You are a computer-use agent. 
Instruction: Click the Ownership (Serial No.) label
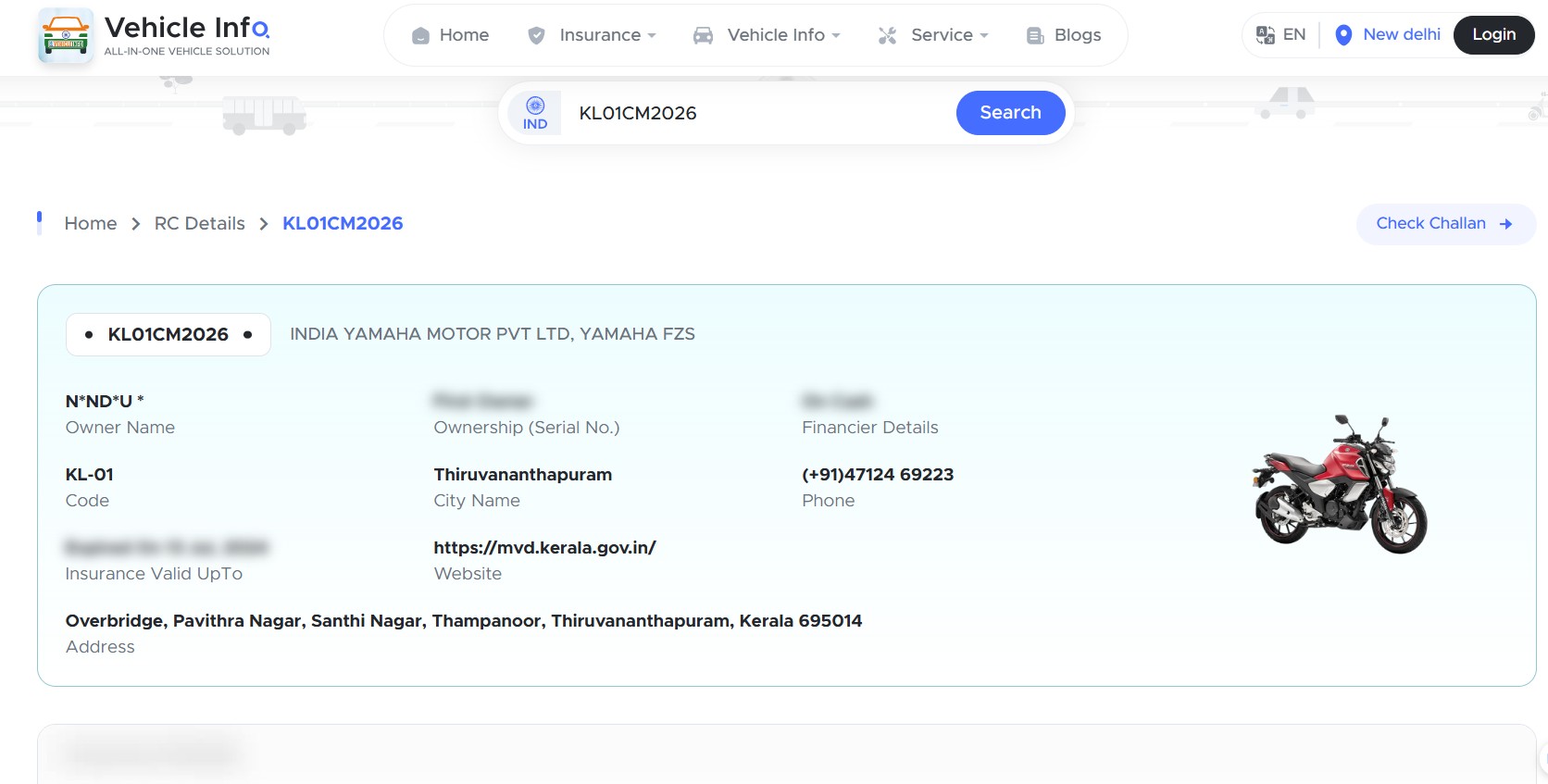pos(527,428)
